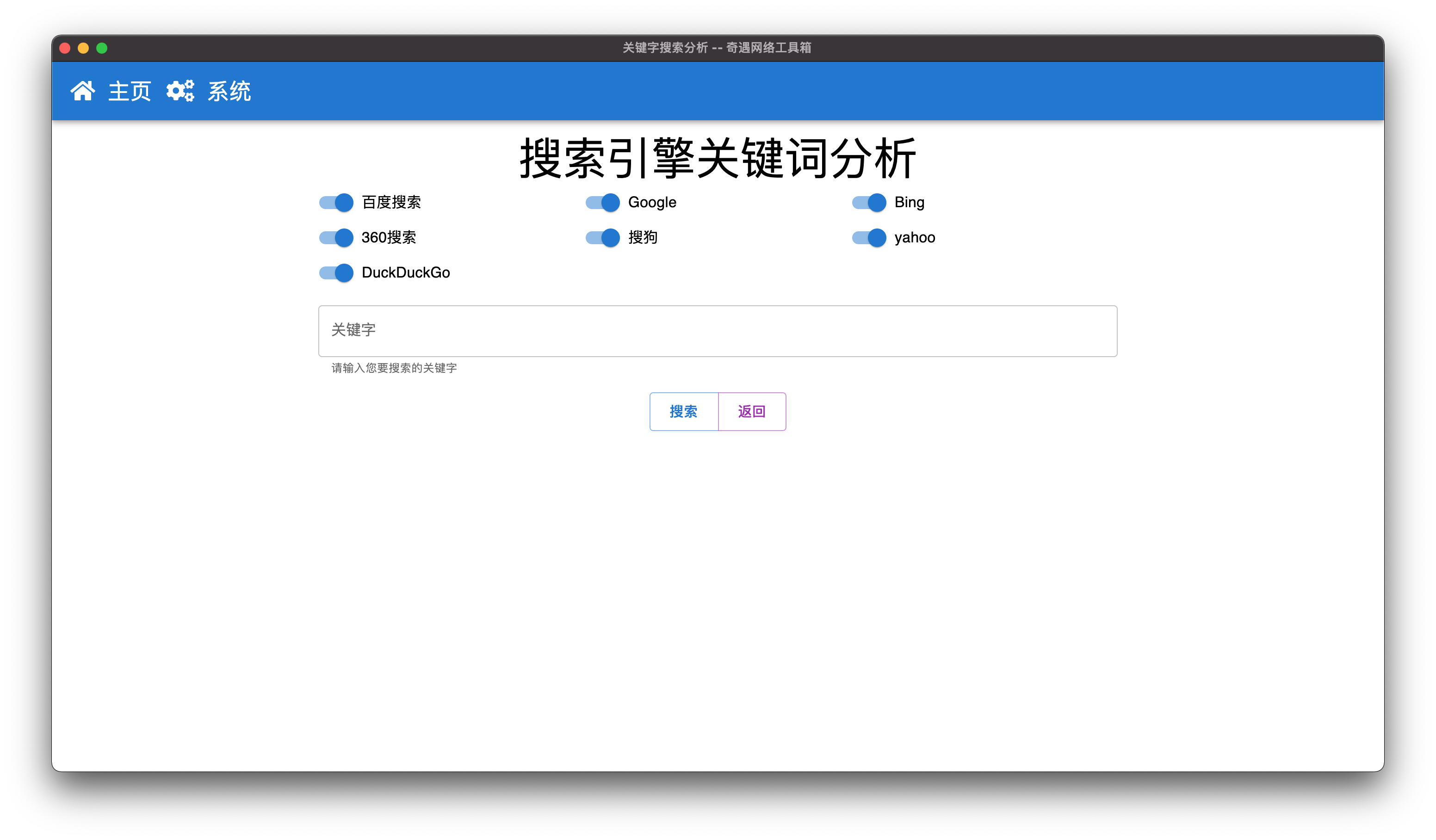Screen dimensions: 1436x840
Task: Minimize the window with the yellow button
Action: click(83, 49)
